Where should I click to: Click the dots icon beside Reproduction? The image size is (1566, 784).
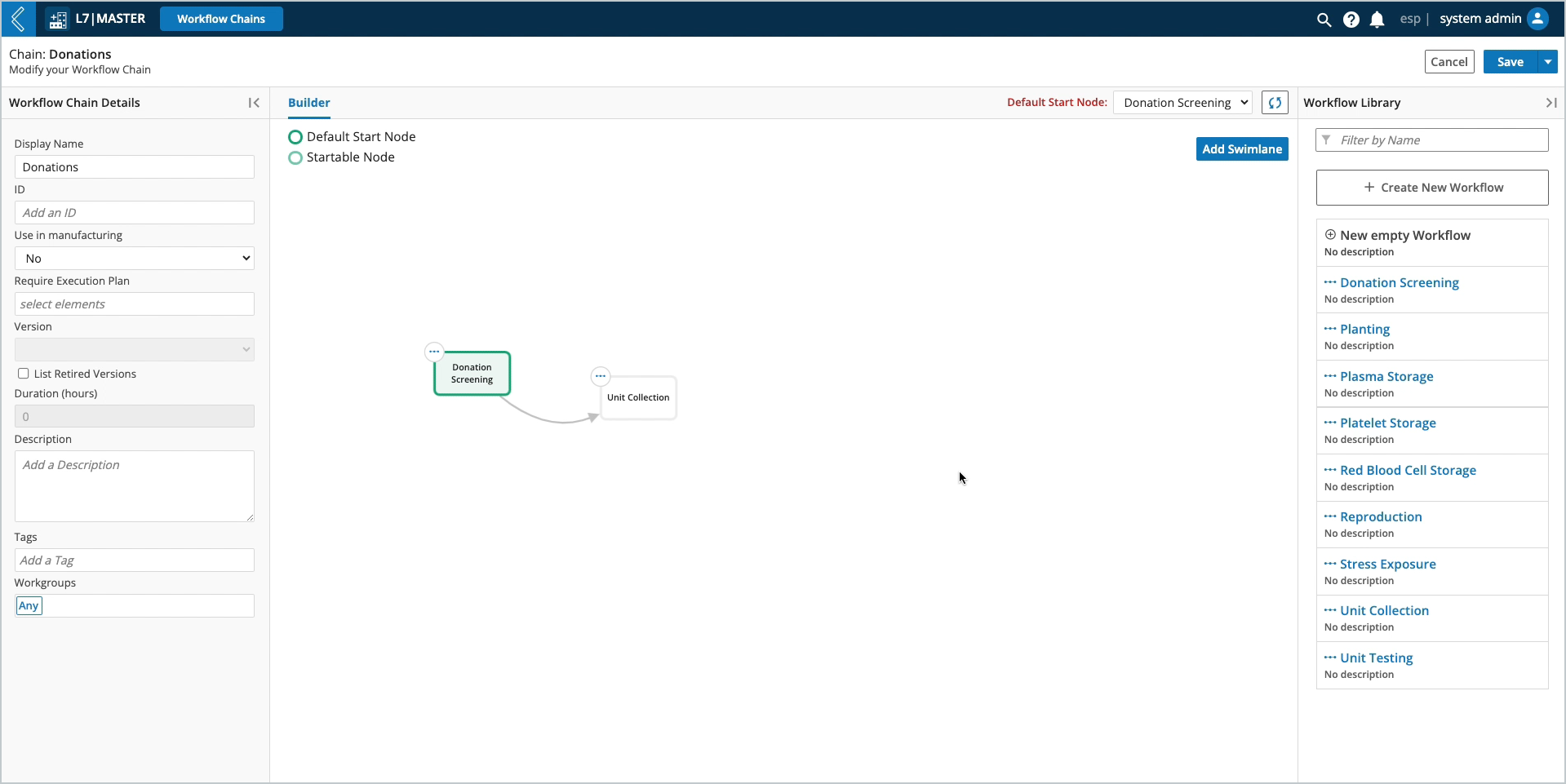pos(1330,516)
